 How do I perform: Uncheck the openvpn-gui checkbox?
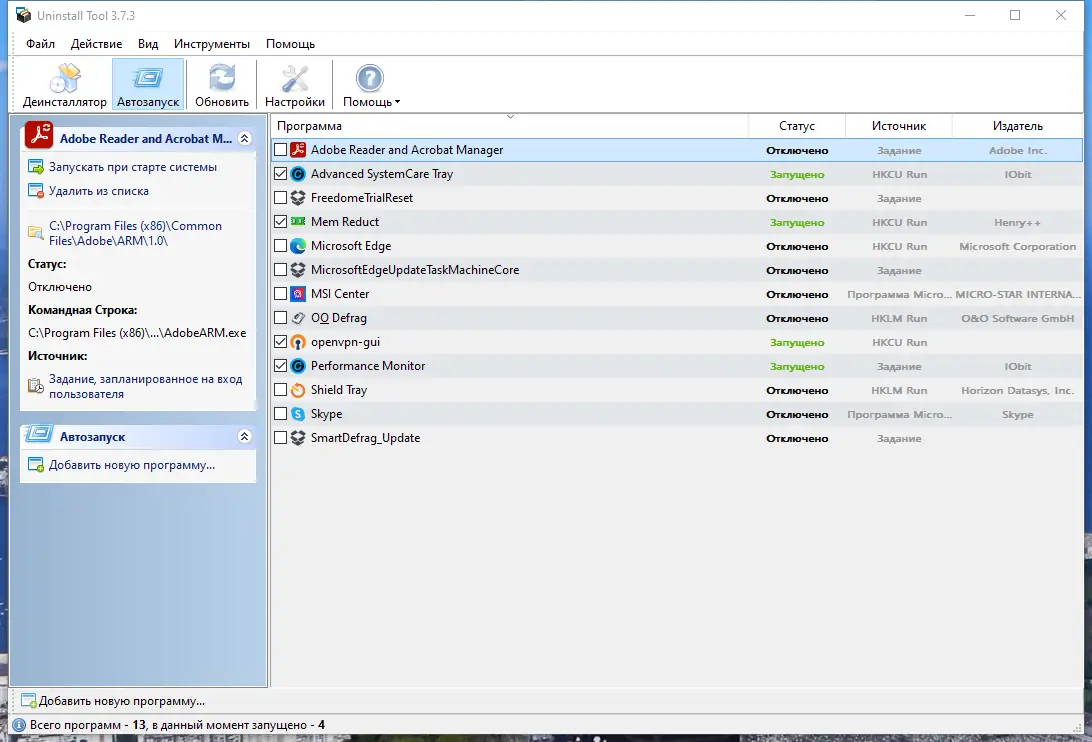tap(281, 342)
